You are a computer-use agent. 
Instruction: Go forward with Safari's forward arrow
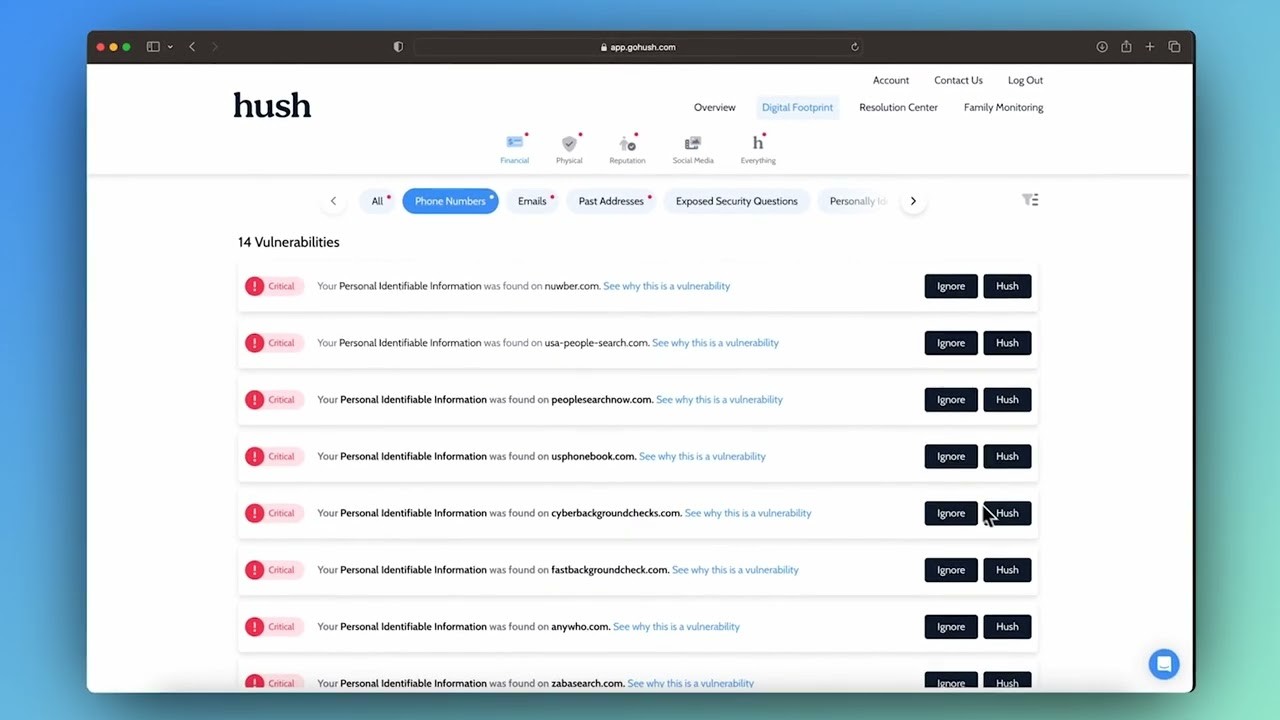click(x=215, y=47)
